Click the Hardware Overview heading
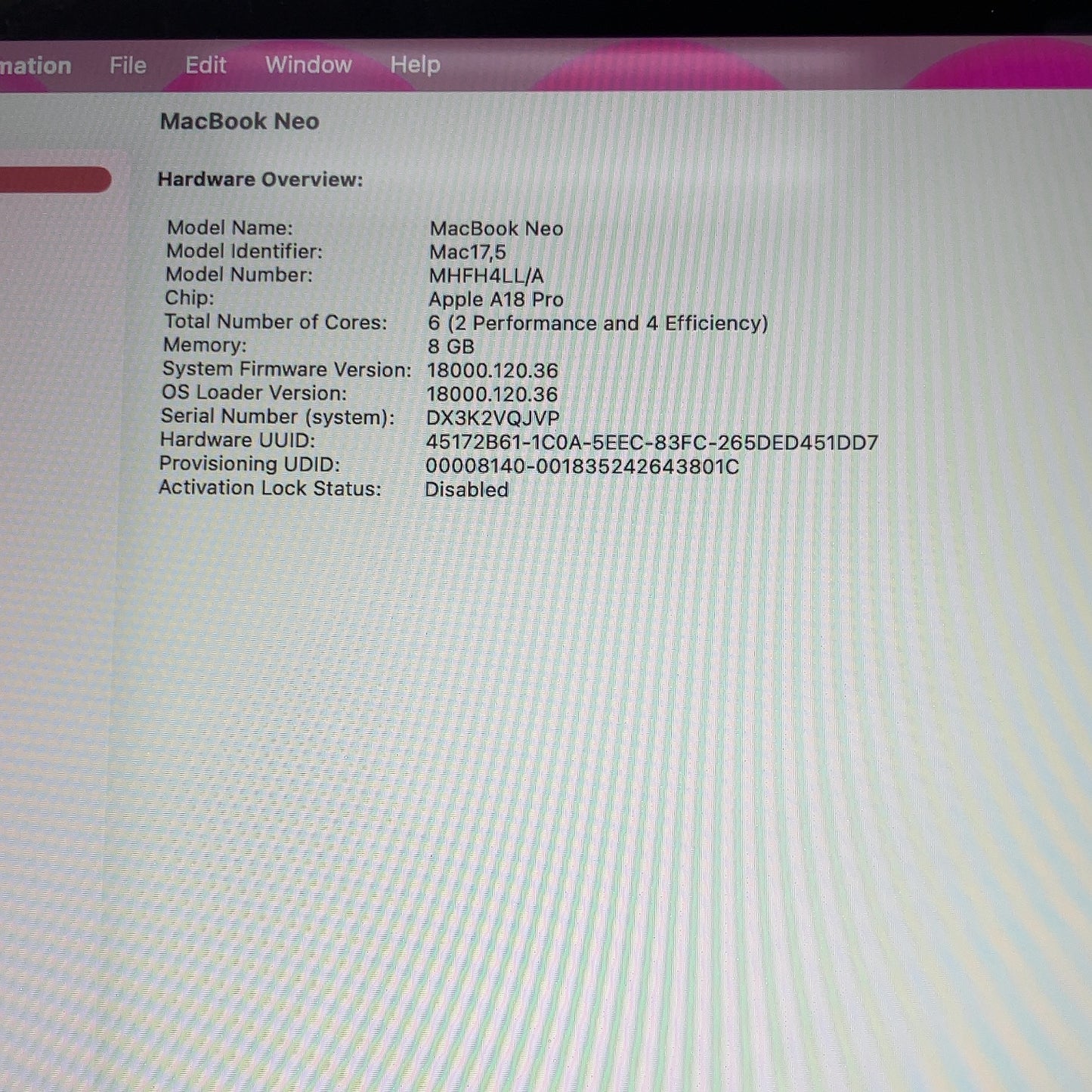1092x1092 pixels. tap(260, 180)
